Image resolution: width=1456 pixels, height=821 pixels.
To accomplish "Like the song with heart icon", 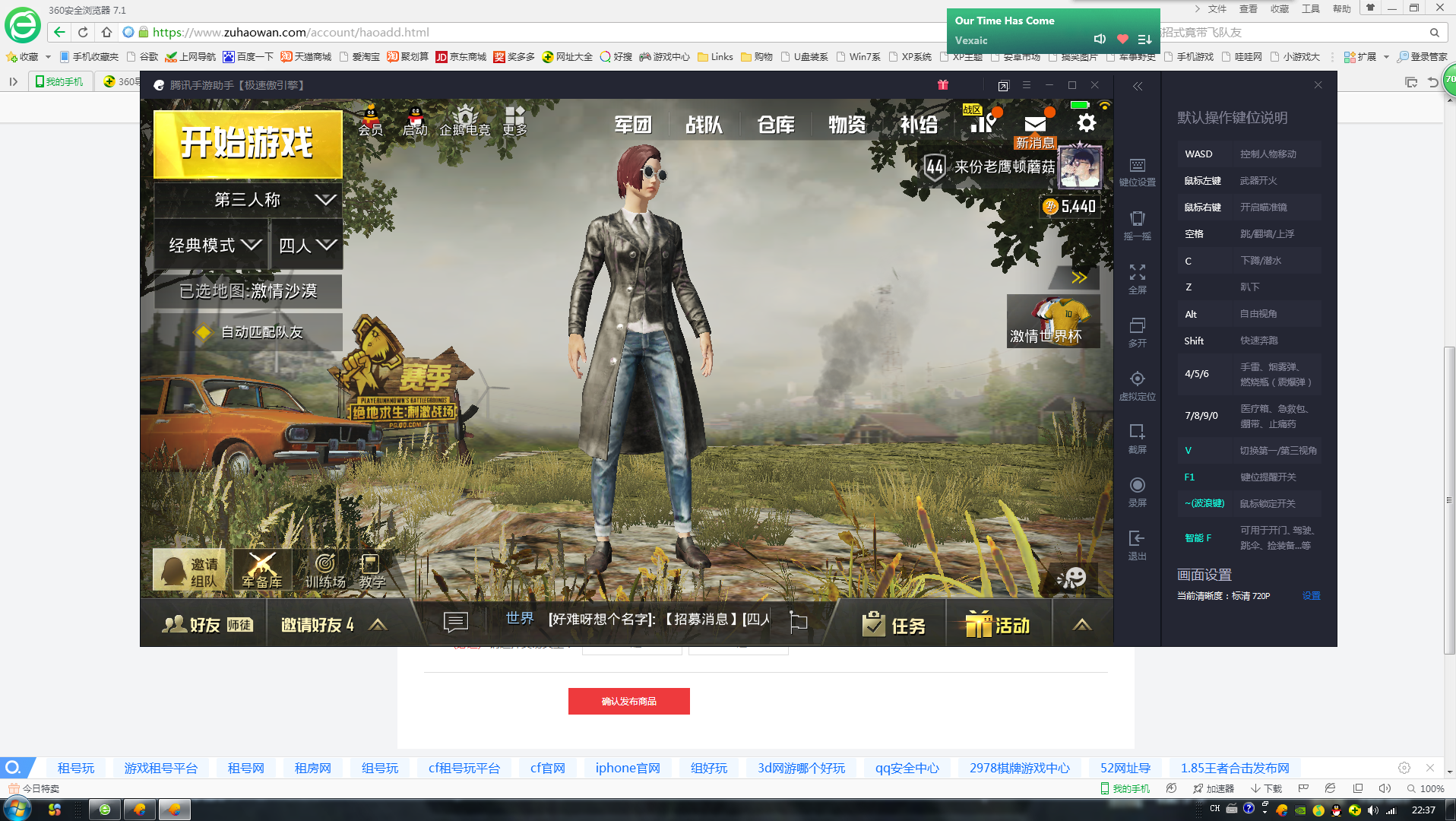I will click(1122, 39).
